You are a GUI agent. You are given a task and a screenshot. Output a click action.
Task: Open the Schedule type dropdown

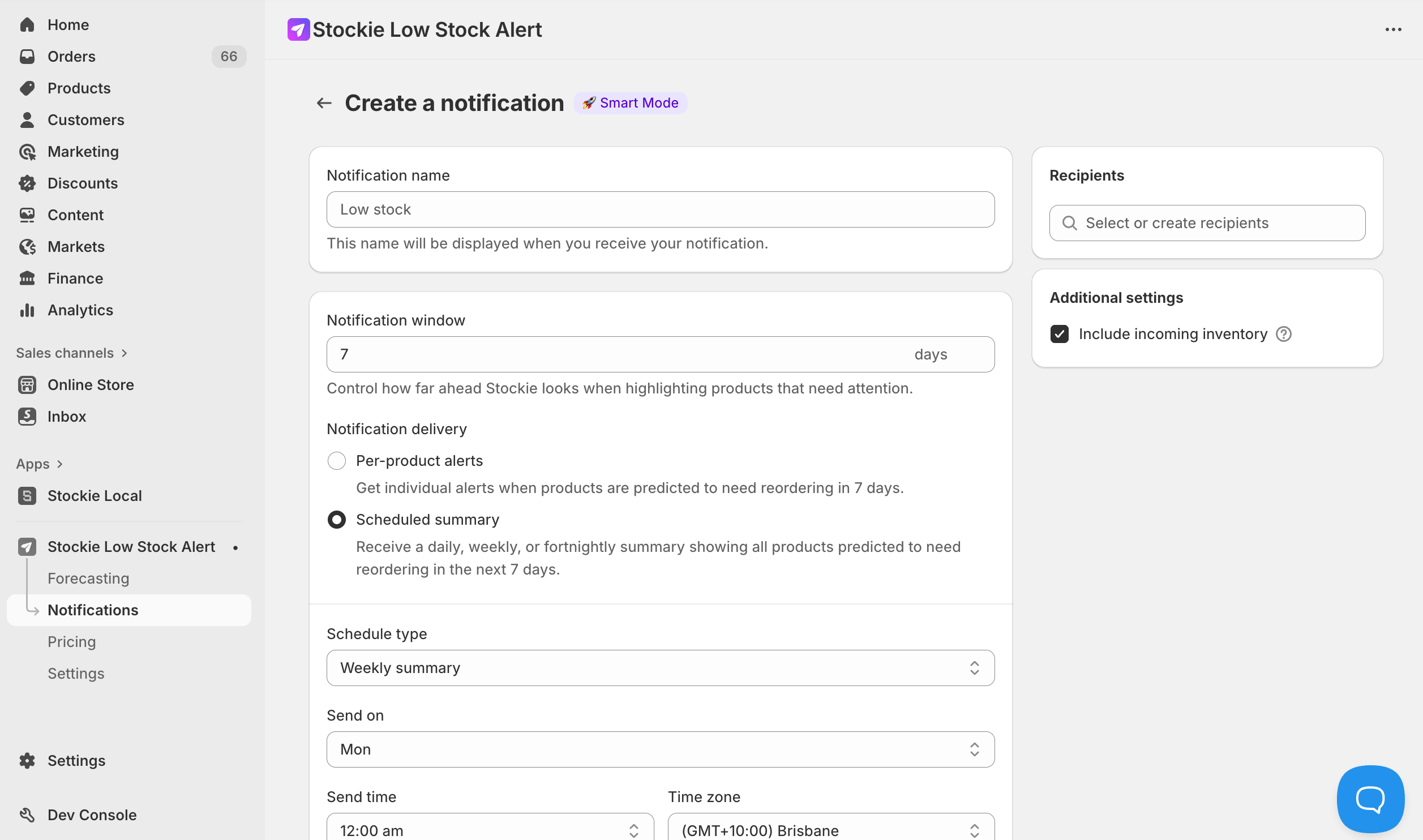[x=660, y=668]
